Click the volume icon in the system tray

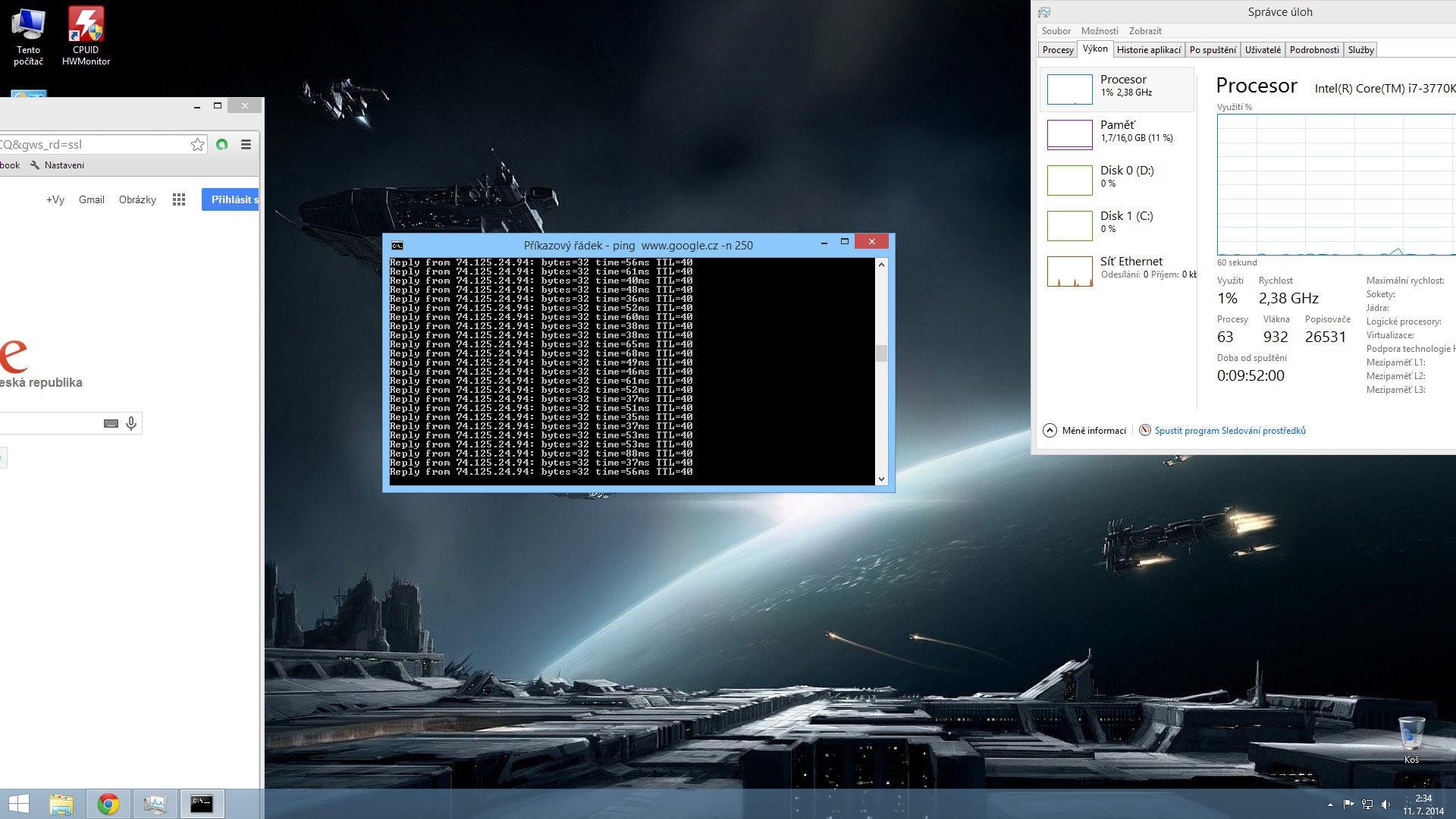point(1385,805)
